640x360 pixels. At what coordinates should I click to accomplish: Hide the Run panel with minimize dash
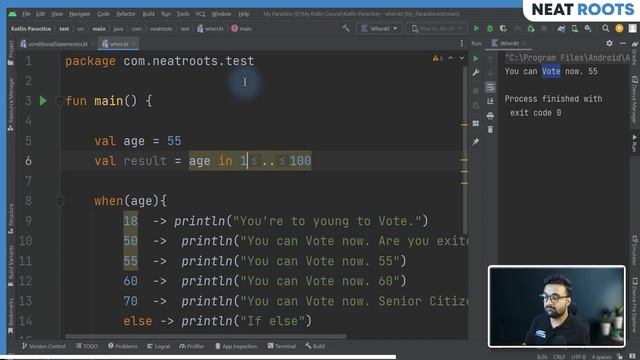[622, 43]
